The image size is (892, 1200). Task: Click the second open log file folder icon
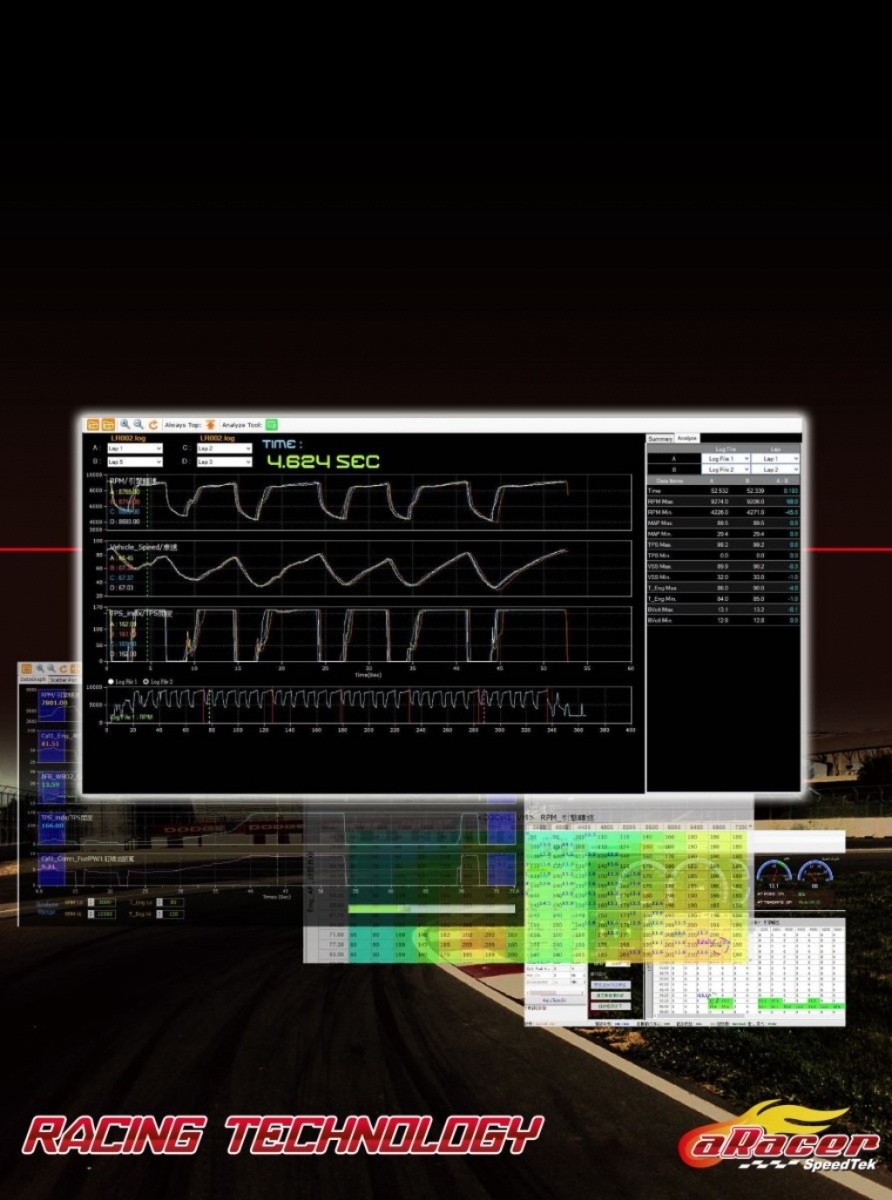(107, 425)
